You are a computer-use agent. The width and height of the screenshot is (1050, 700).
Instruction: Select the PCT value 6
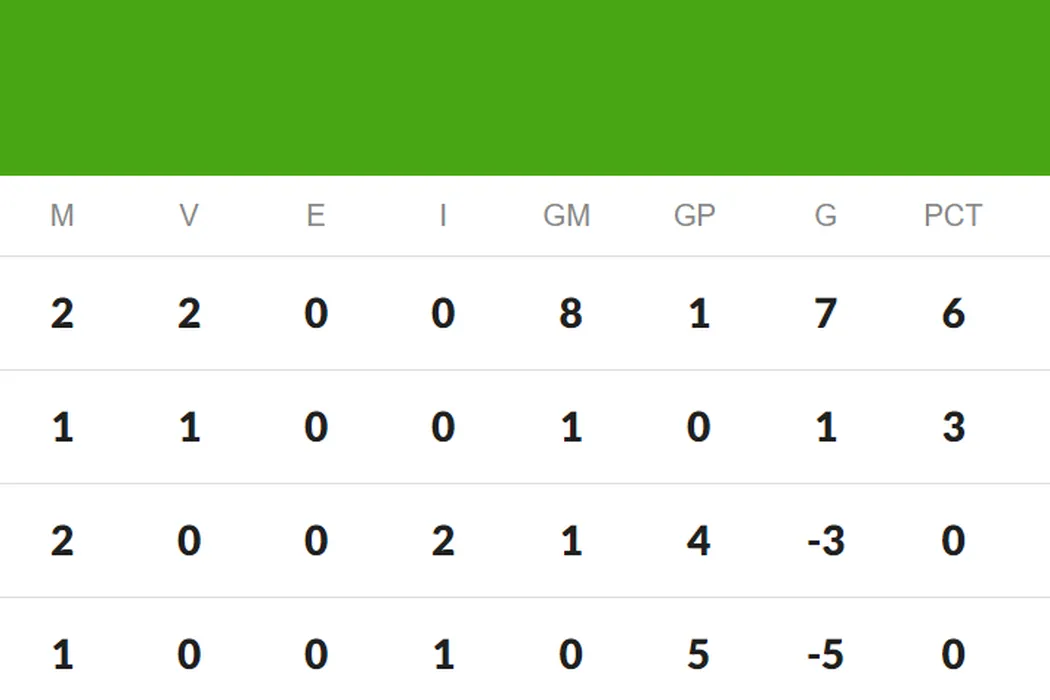click(x=953, y=314)
